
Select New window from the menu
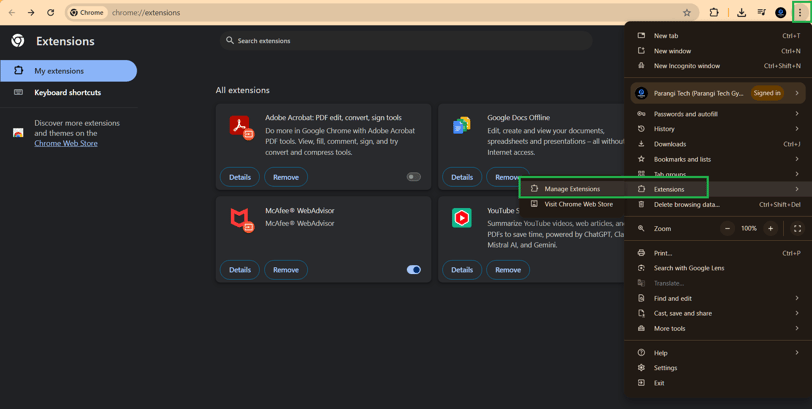718,51
